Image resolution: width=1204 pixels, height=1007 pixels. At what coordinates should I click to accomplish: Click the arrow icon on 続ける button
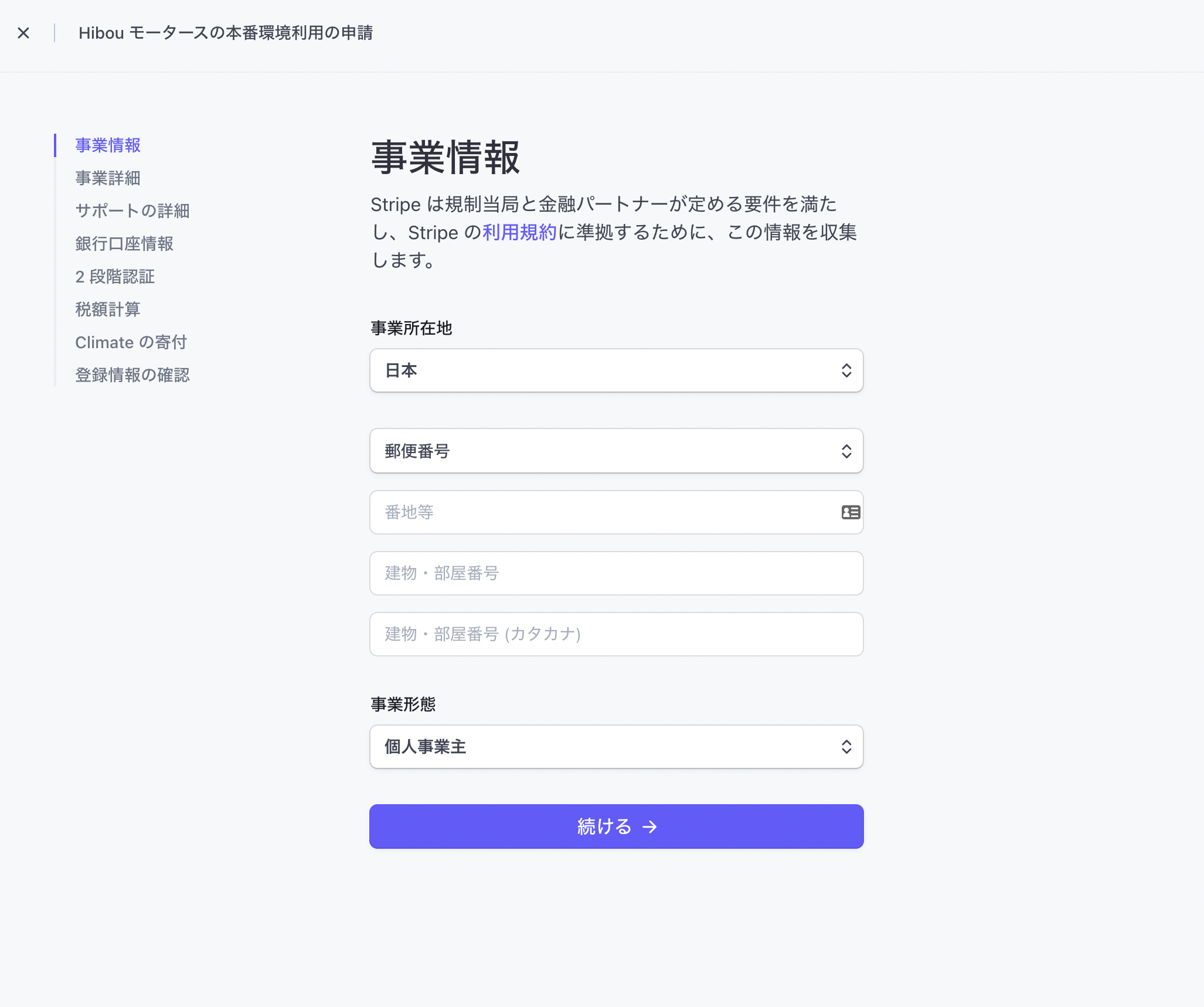point(649,826)
